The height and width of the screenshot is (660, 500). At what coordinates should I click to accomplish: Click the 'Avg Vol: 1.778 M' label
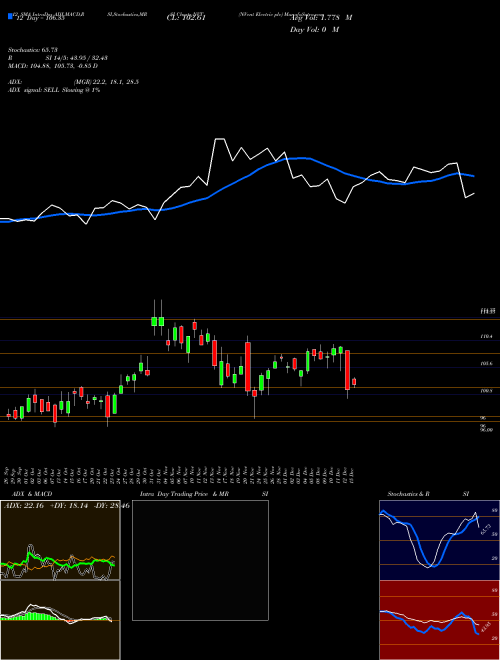pyautogui.click(x=321, y=18)
